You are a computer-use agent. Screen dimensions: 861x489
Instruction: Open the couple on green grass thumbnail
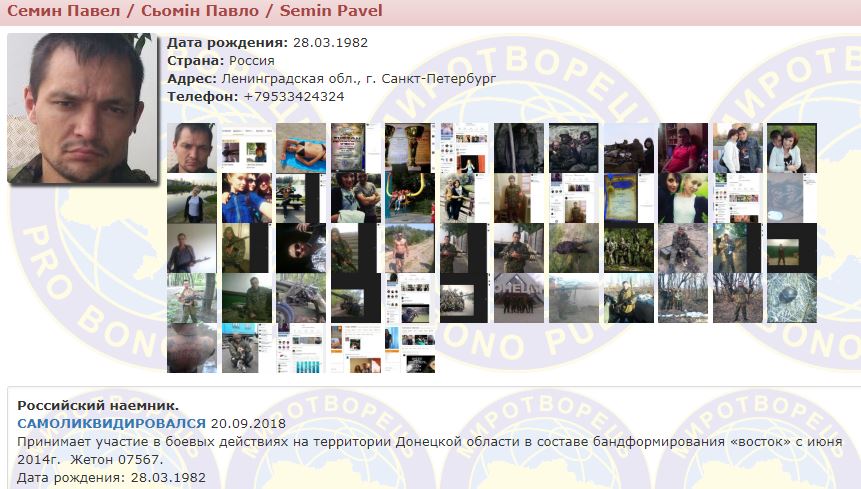tap(792, 148)
